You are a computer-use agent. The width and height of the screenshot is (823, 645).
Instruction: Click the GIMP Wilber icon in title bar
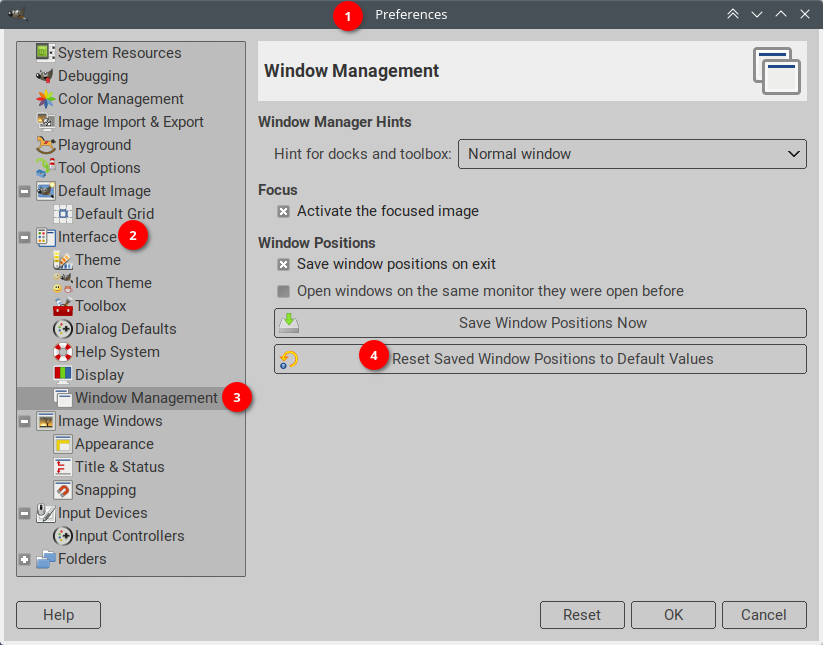tap(18, 14)
